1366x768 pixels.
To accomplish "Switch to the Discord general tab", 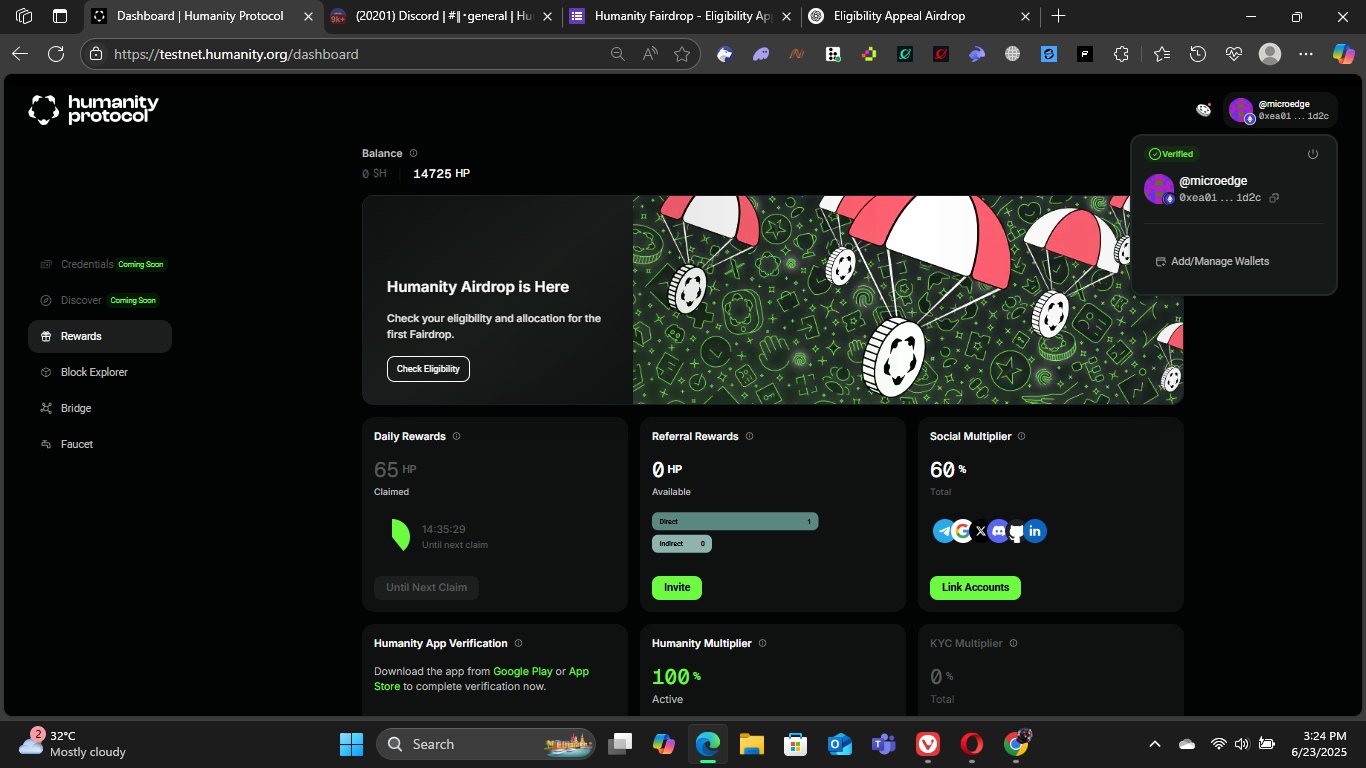I will point(441,16).
